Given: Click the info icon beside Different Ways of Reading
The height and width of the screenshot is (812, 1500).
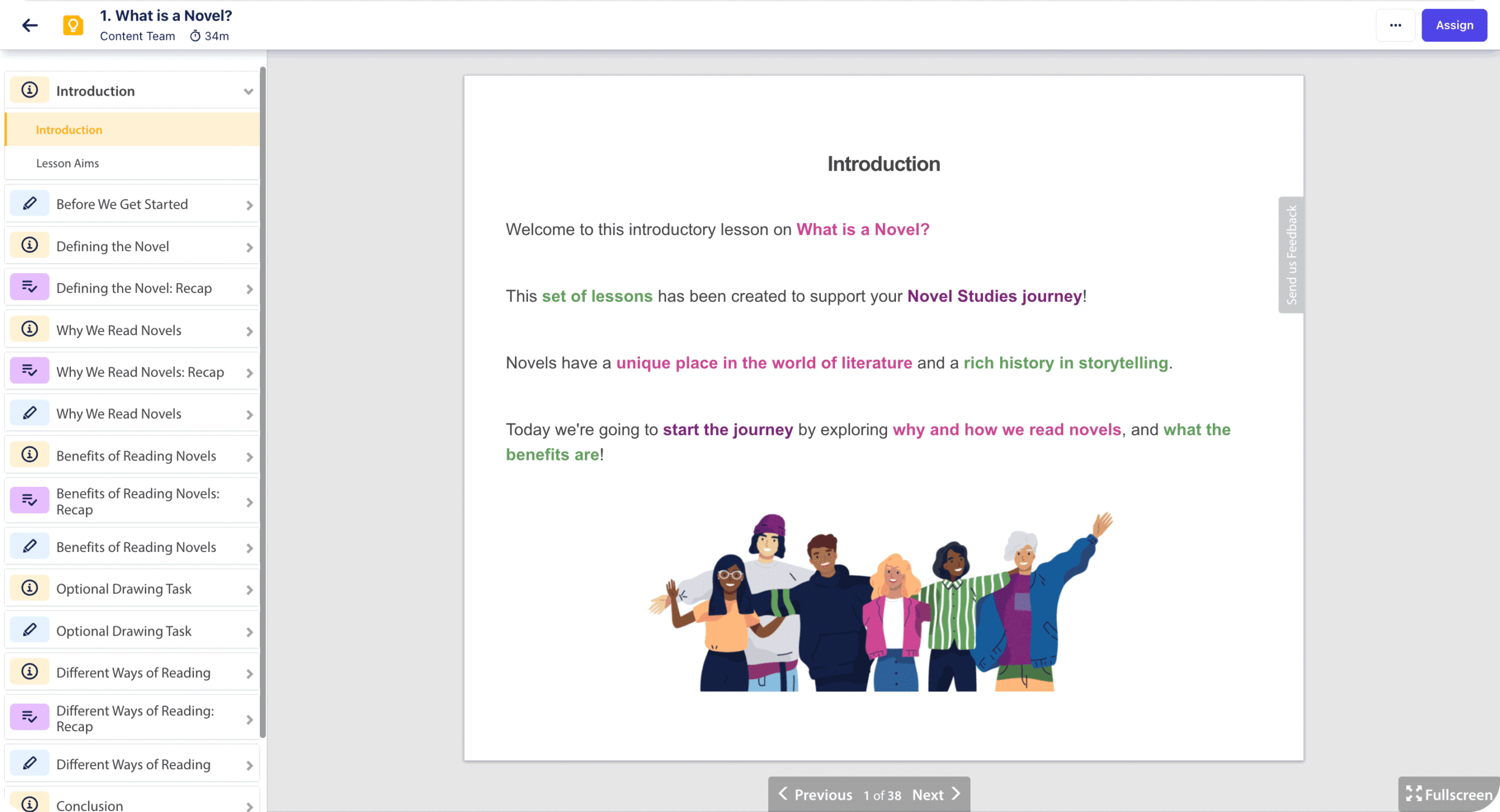Looking at the screenshot, I should click(30, 672).
